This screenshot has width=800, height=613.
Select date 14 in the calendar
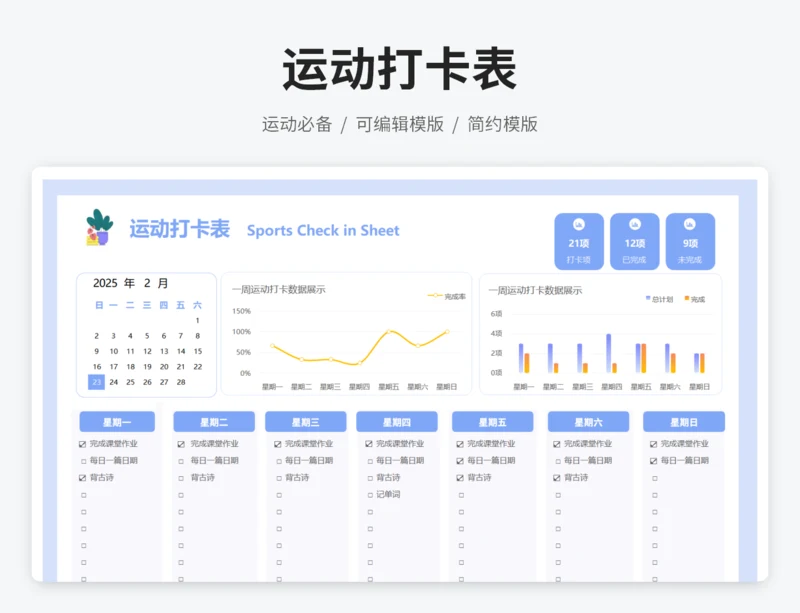[181, 351]
